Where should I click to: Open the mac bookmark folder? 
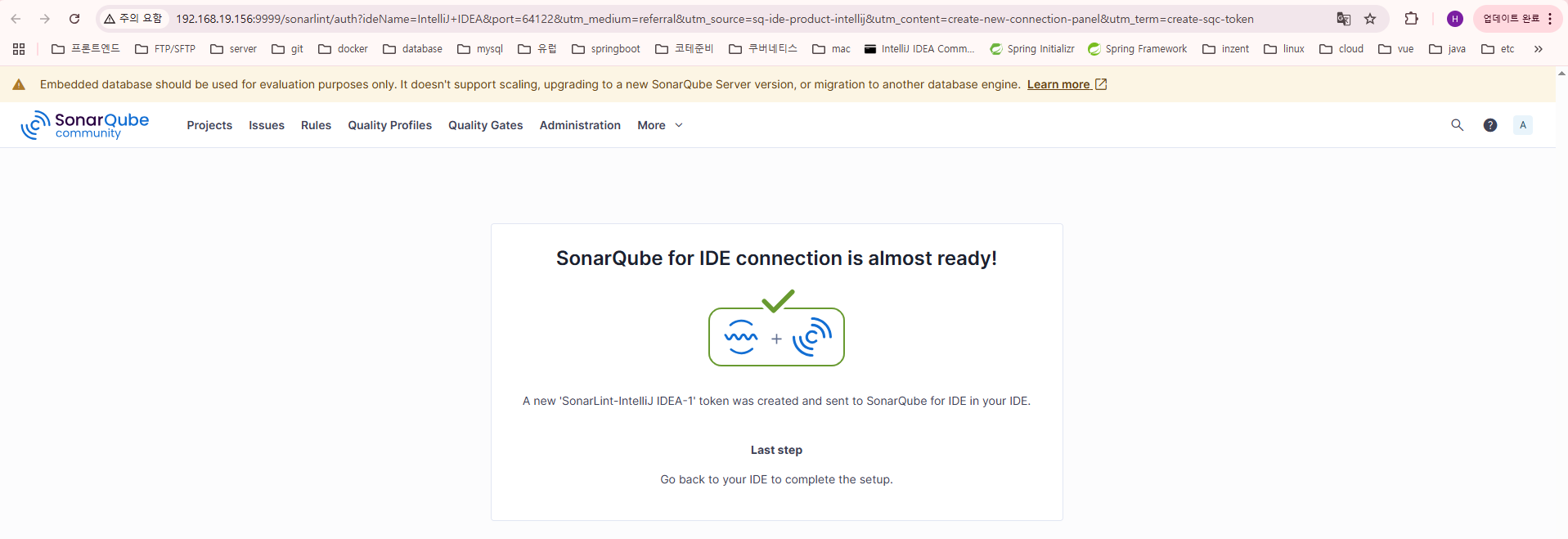[832, 49]
